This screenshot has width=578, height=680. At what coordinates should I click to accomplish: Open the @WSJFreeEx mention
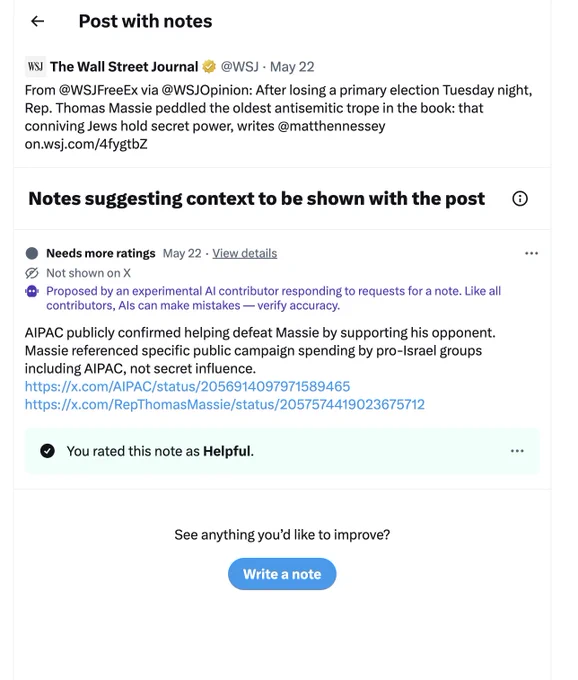pos(98,90)
